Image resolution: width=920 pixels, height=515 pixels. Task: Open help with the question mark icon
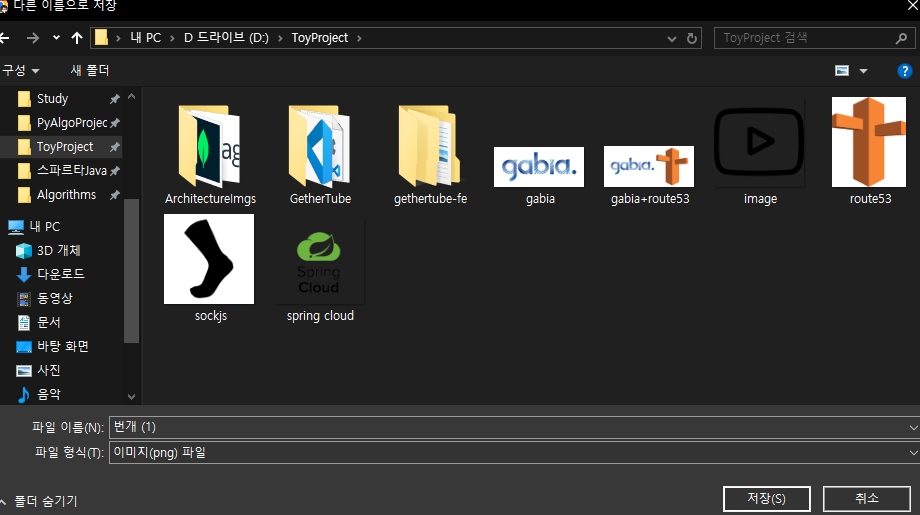coord(904,71)
